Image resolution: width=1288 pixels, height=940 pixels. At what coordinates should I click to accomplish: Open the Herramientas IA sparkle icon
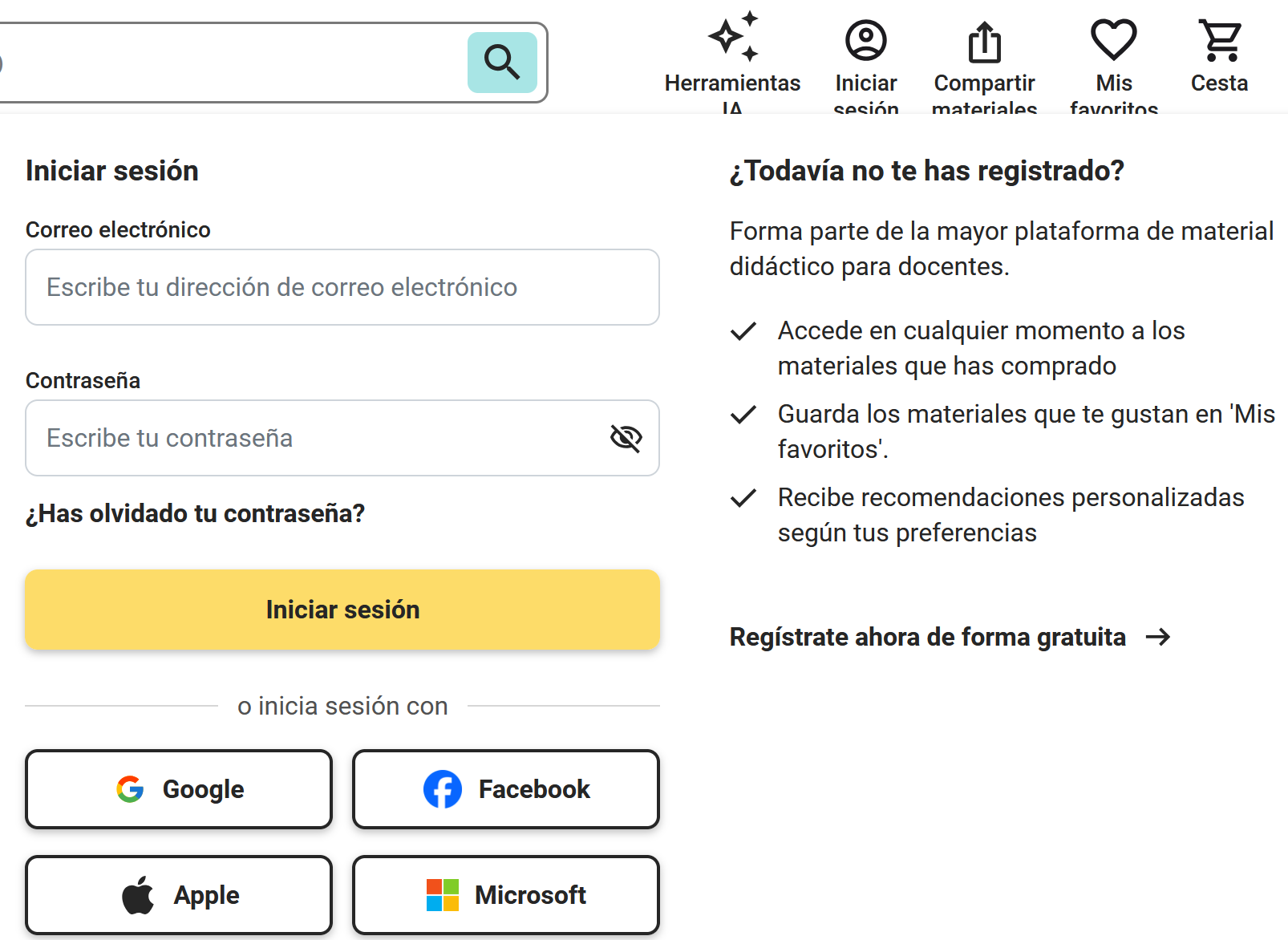coord(733,37)
